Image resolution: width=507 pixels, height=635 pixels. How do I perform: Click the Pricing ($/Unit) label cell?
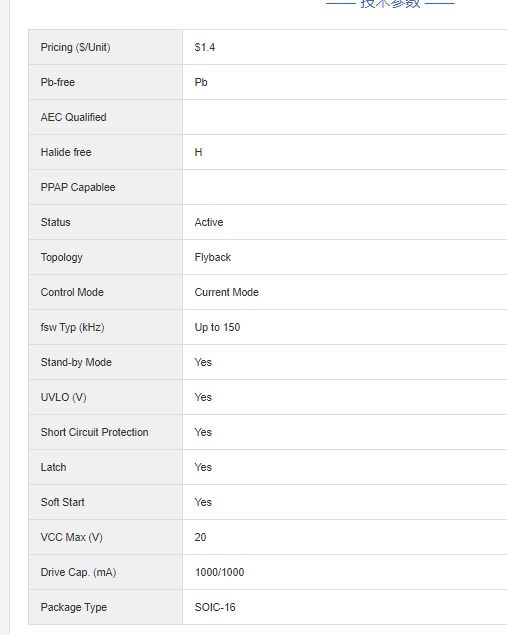click(105, 47)
